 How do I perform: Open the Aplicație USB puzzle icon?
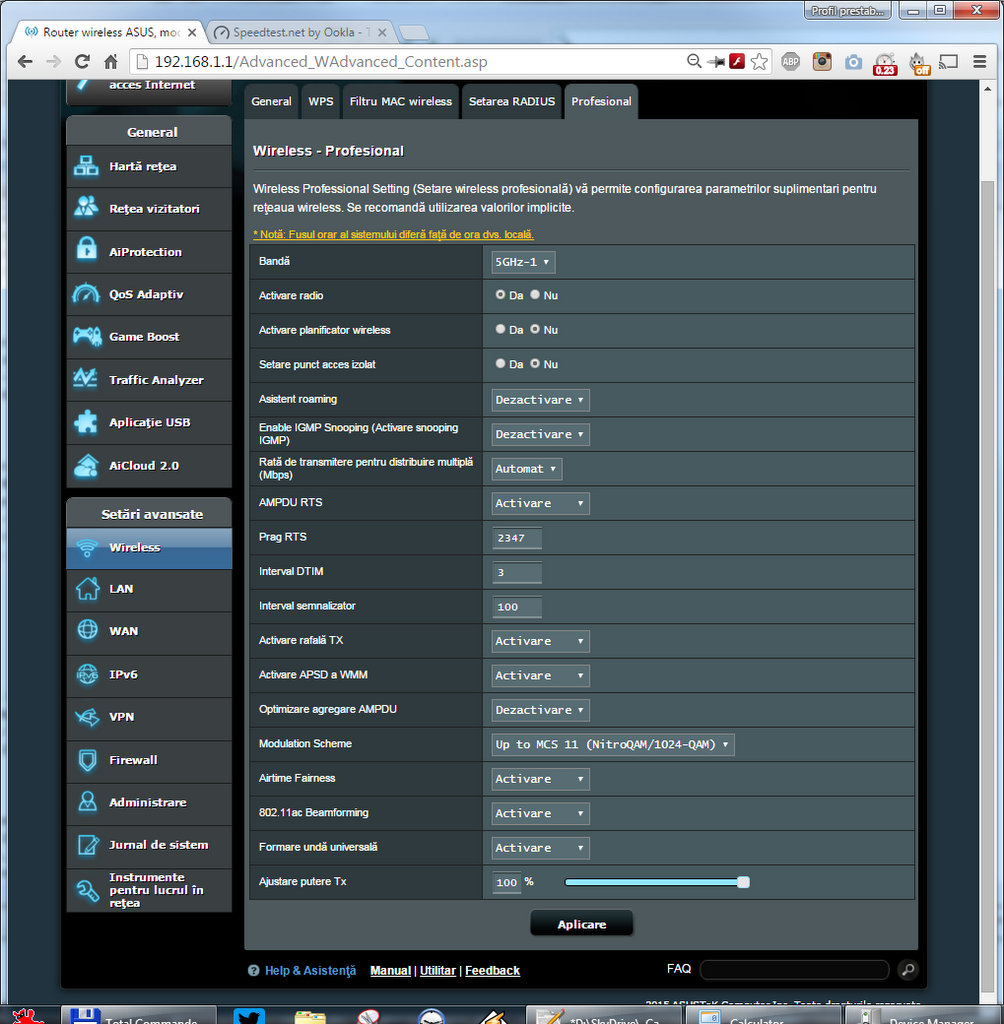(87, 423)
